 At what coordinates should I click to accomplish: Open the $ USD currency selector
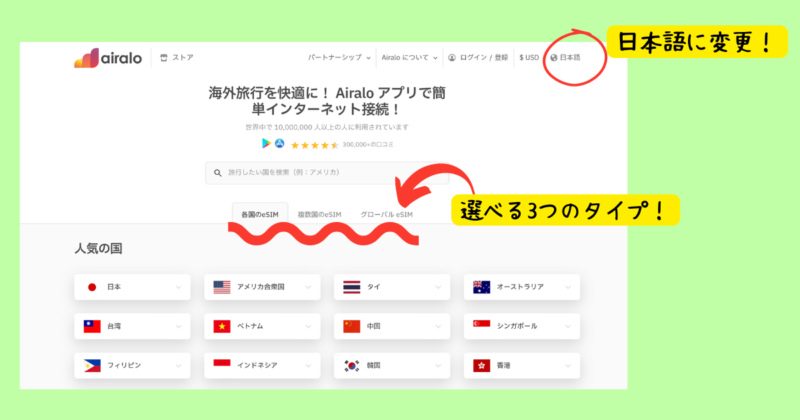(x=529, y=58)
